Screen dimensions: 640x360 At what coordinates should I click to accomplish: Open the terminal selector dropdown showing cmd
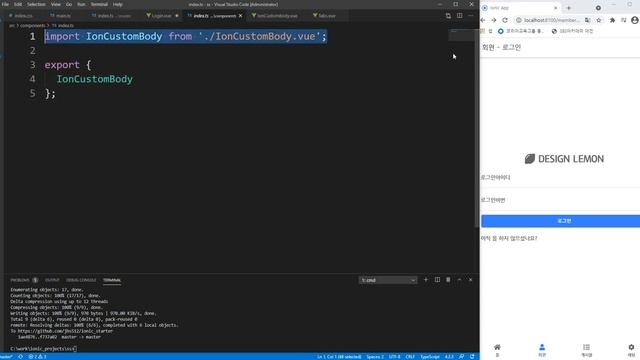click(388, 280)
